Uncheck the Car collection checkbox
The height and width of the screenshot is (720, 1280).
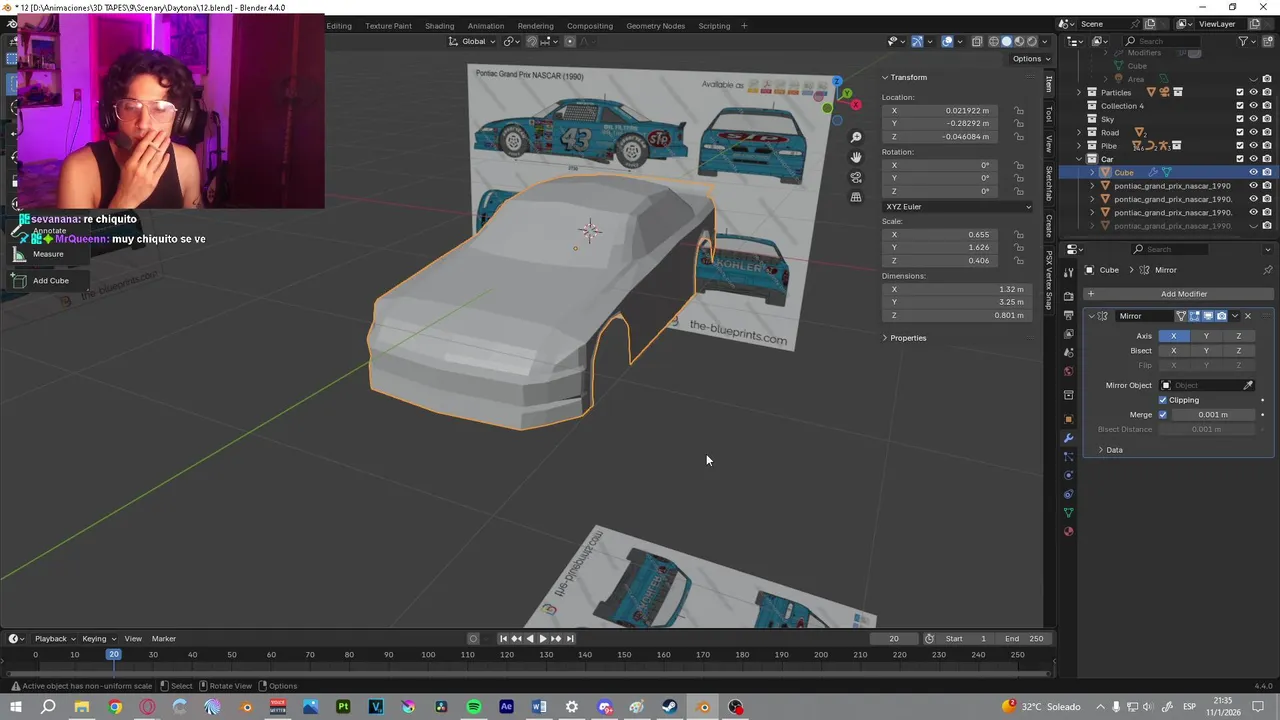[x=1240, y=159]
